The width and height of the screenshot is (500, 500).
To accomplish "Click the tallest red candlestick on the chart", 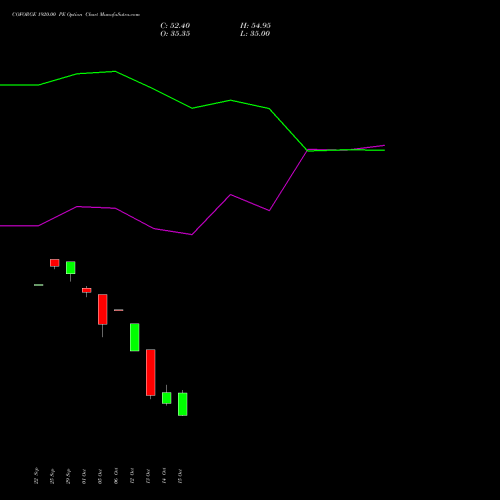I will 151,372.
